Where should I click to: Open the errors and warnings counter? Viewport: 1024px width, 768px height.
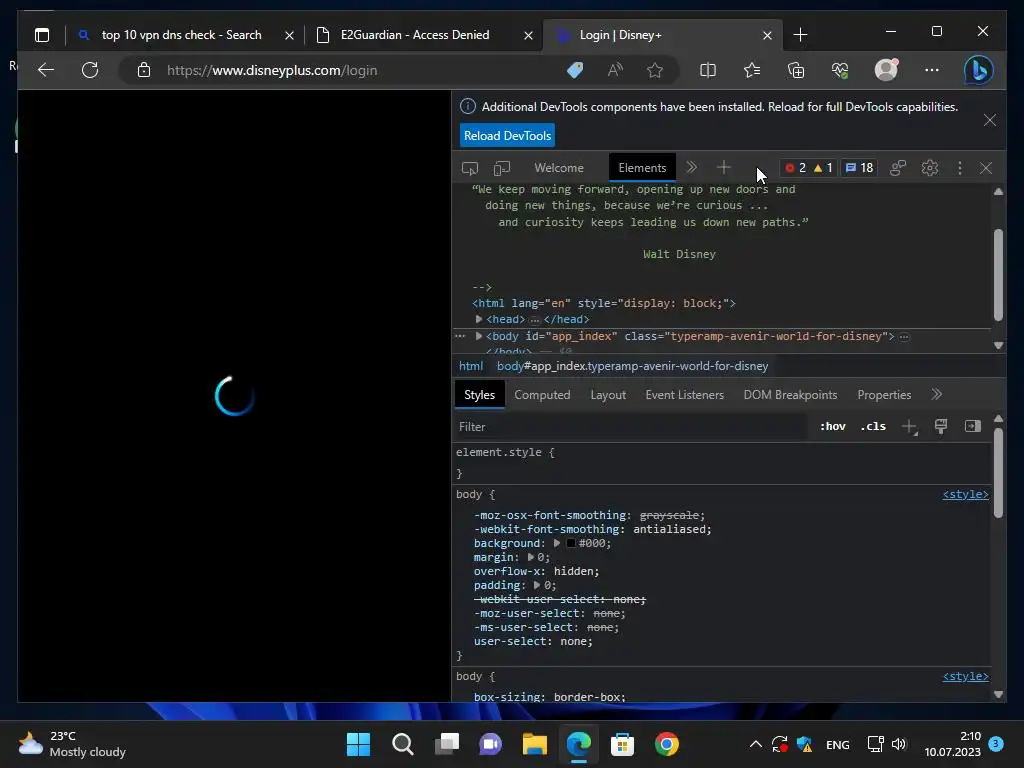click(809, 168)
